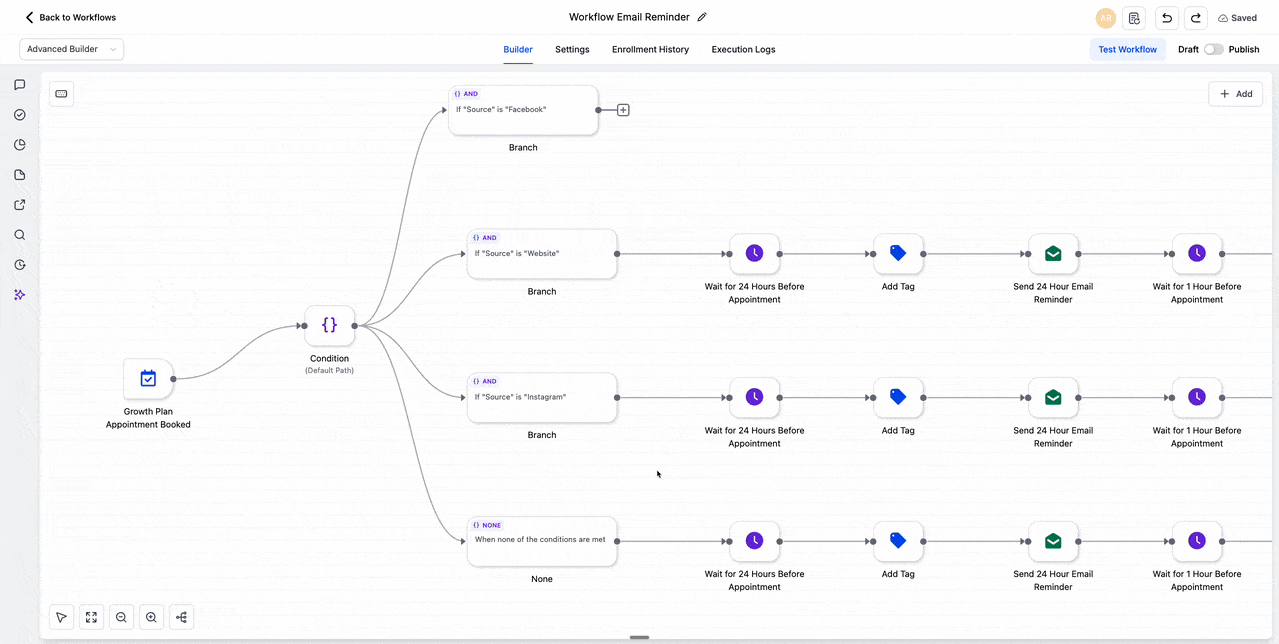Click the pencil icon to rename workflow

[702, 17]
